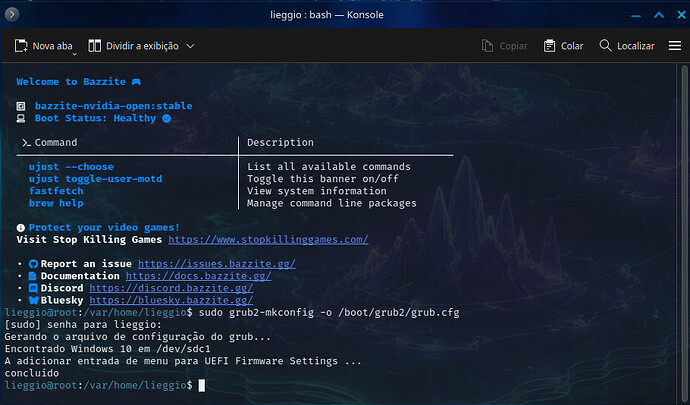Viewport: 690px width, 405px height.
Task: Expand the Nova aba dropdown arrow
Action: [x=74, y=54]
